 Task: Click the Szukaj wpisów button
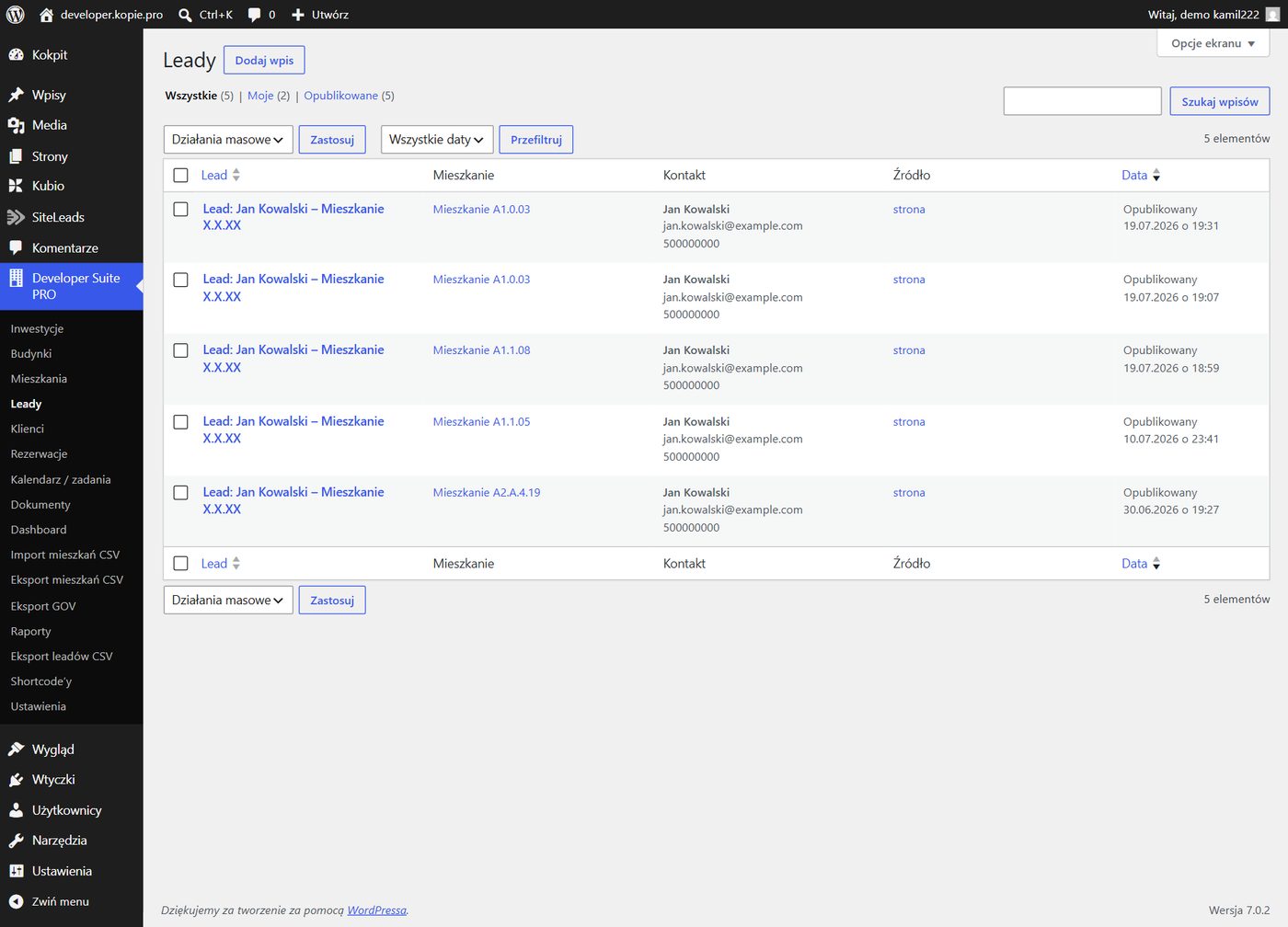1220,101
